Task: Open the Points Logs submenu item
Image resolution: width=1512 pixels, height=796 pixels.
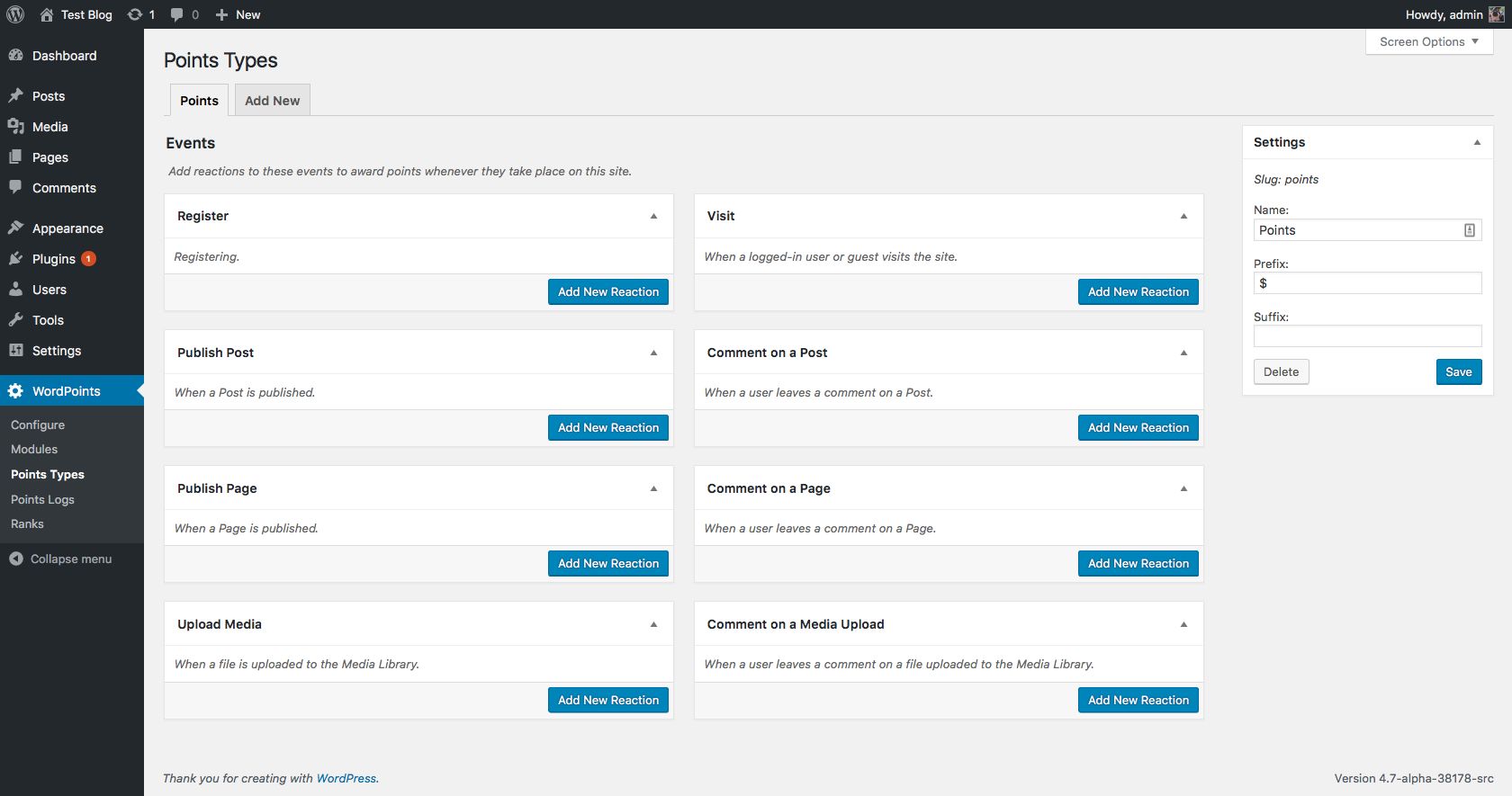Action: point(42,499)
